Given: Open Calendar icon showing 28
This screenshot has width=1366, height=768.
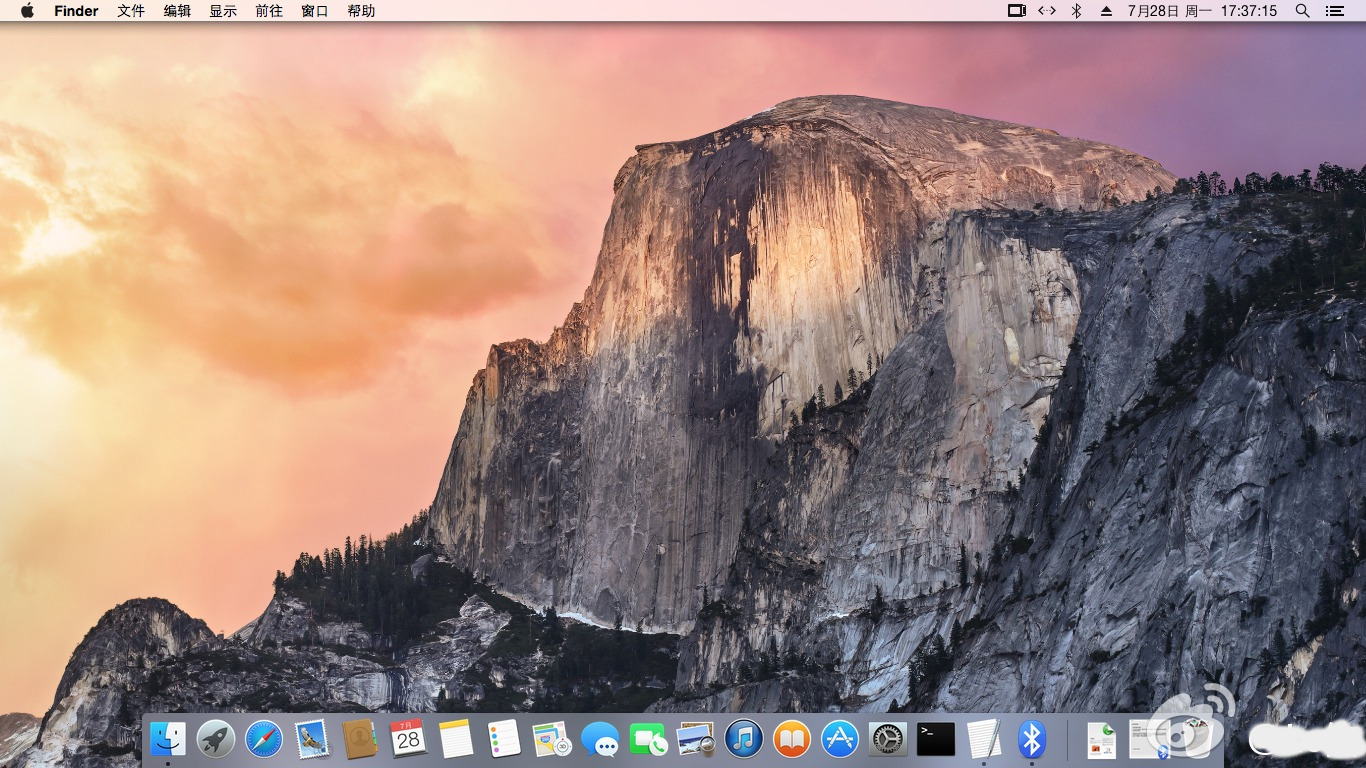Looking at the screenshot, I should click(x=408, y=739).
